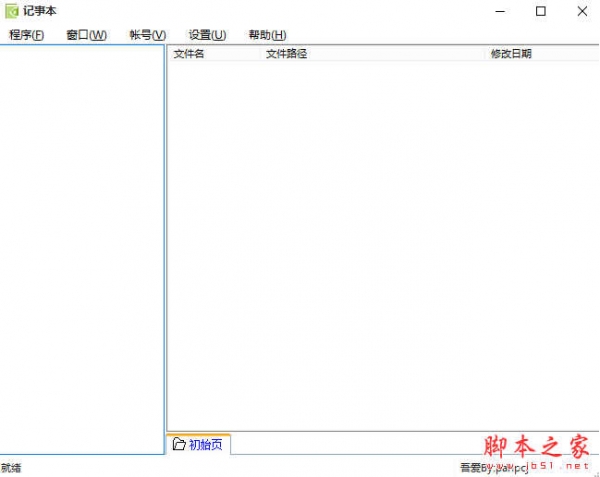Open the 帐号(V) menu
Screen dimensions: 600x477
[148, 35]
